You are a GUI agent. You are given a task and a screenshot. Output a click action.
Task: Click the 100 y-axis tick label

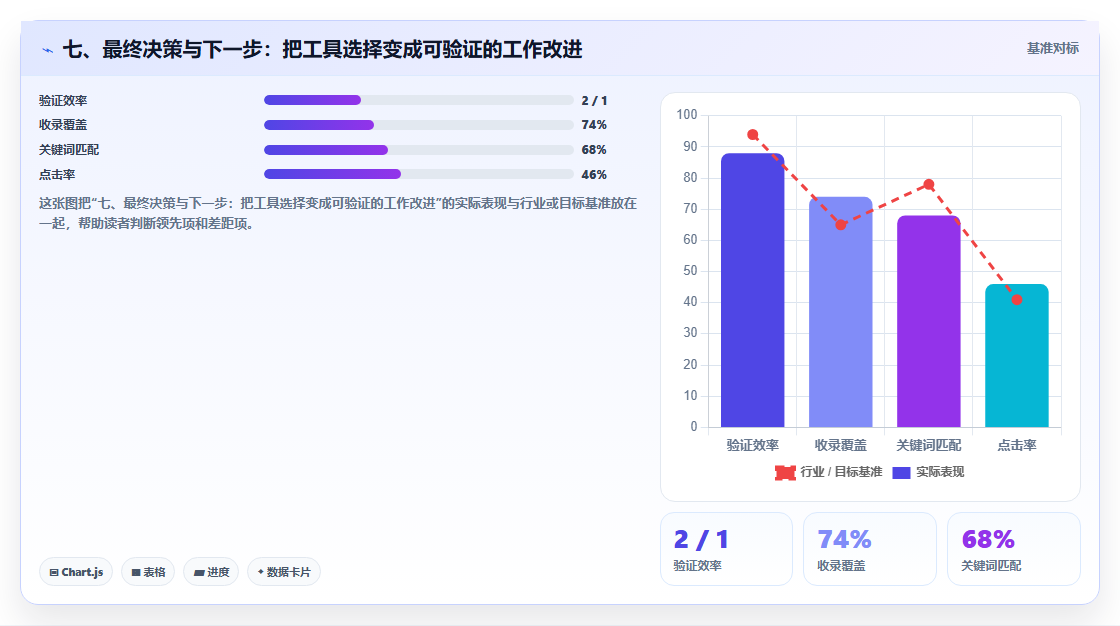pos(686,114)
